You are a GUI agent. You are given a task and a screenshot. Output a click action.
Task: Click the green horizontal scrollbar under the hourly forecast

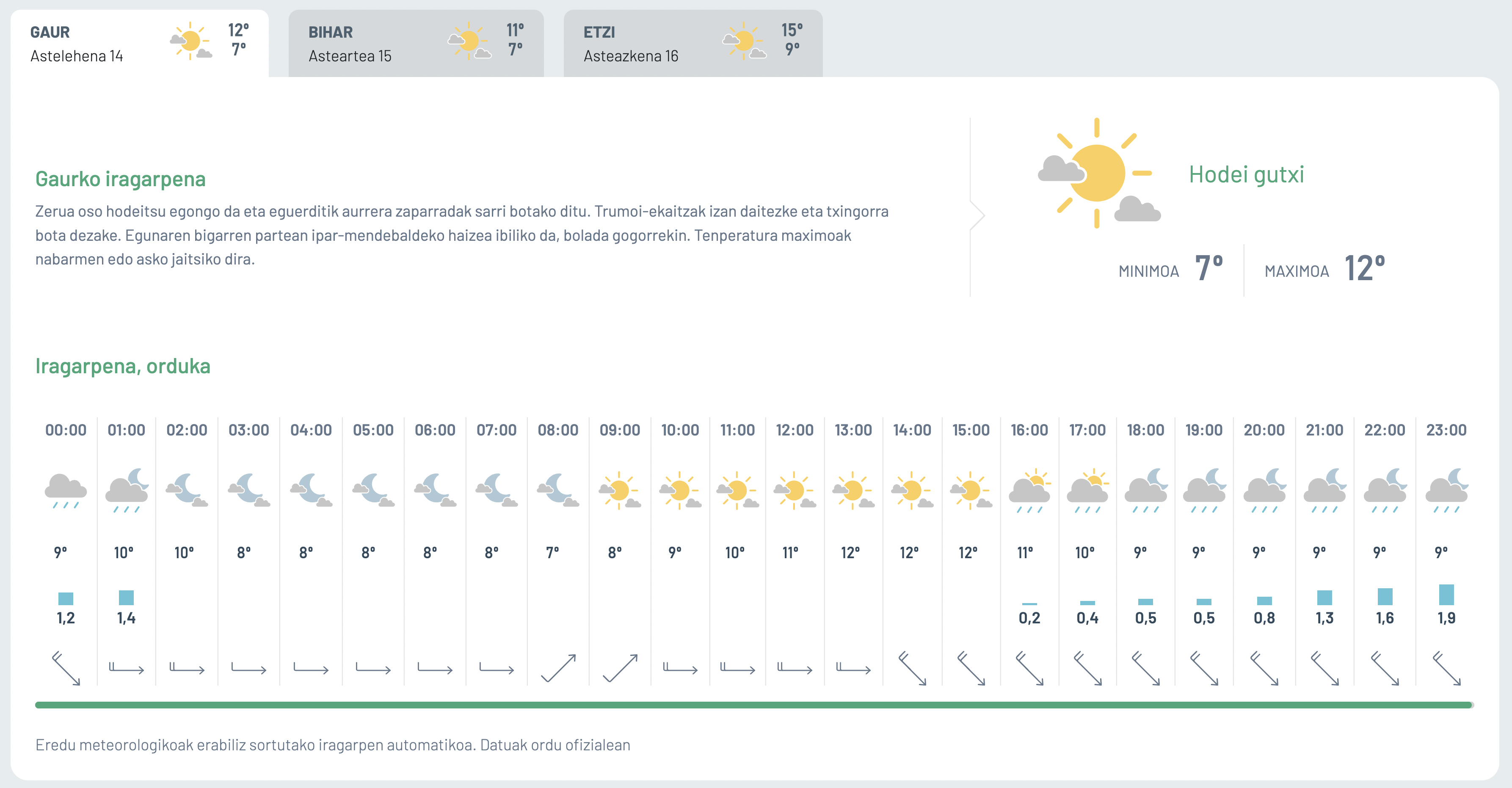pyautogui.click(x=754, y=705)
